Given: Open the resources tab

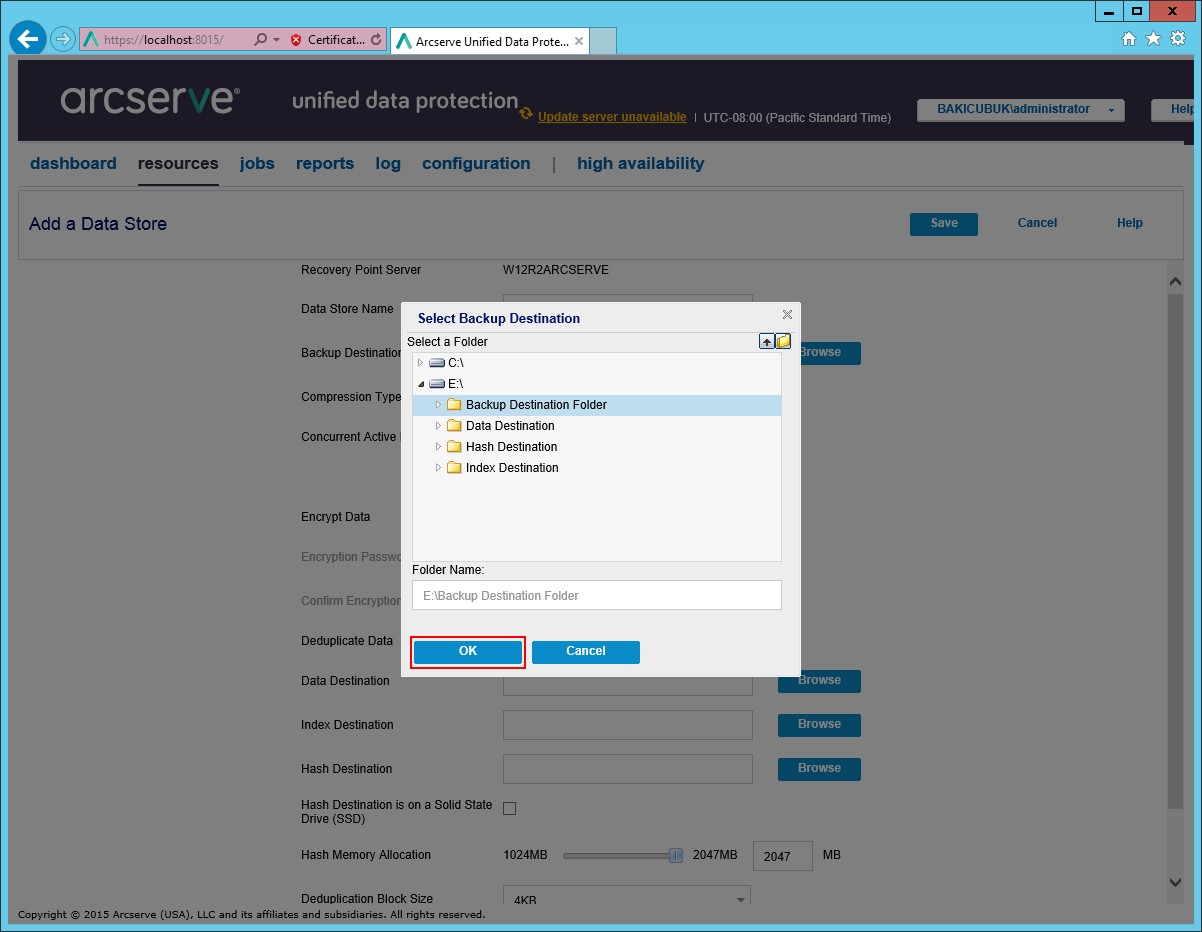Looking at the screenshot, I should 178,164.
